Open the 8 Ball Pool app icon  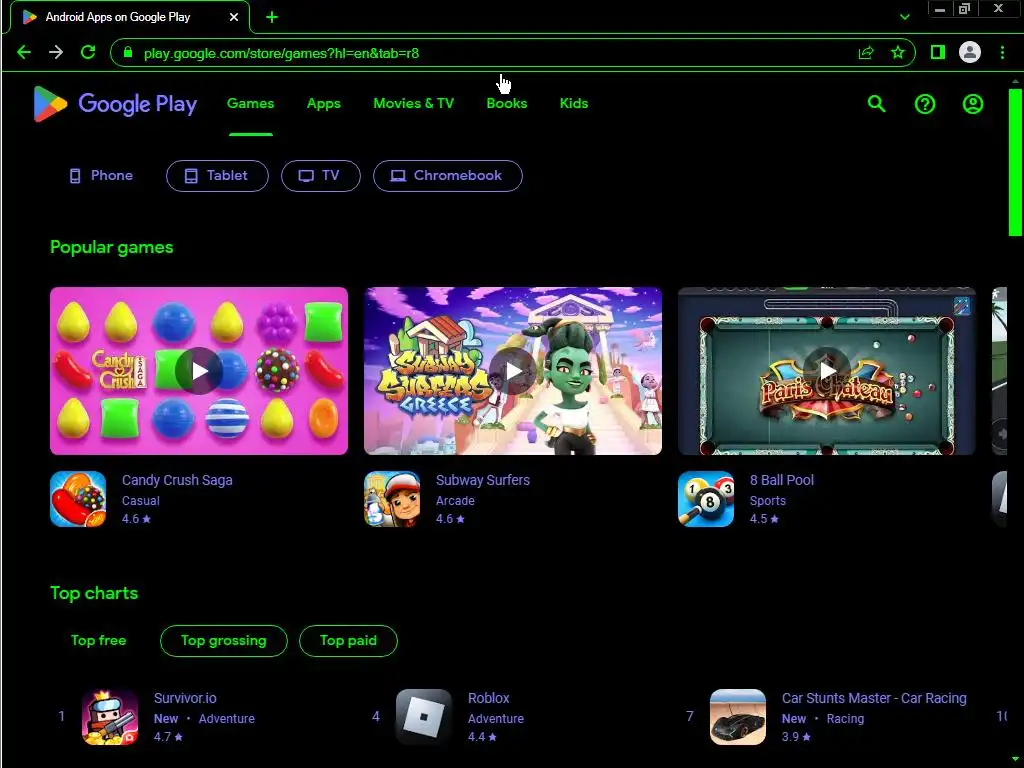pos(706,499)
